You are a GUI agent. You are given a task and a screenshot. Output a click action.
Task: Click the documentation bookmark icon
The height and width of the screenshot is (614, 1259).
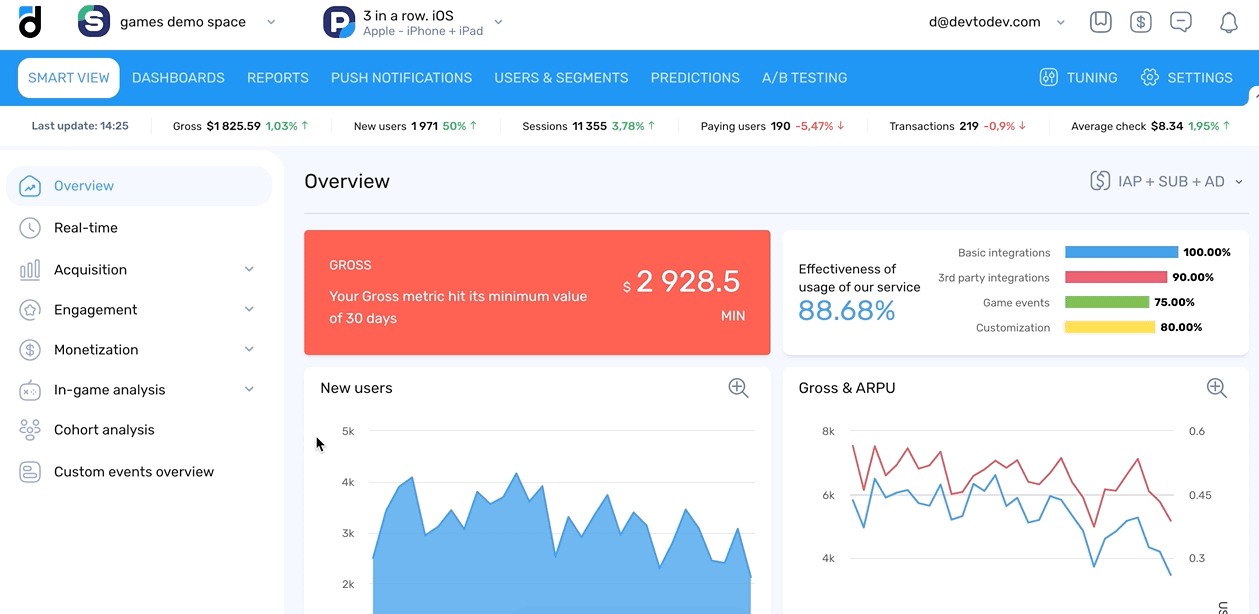tap(1101, 21)
